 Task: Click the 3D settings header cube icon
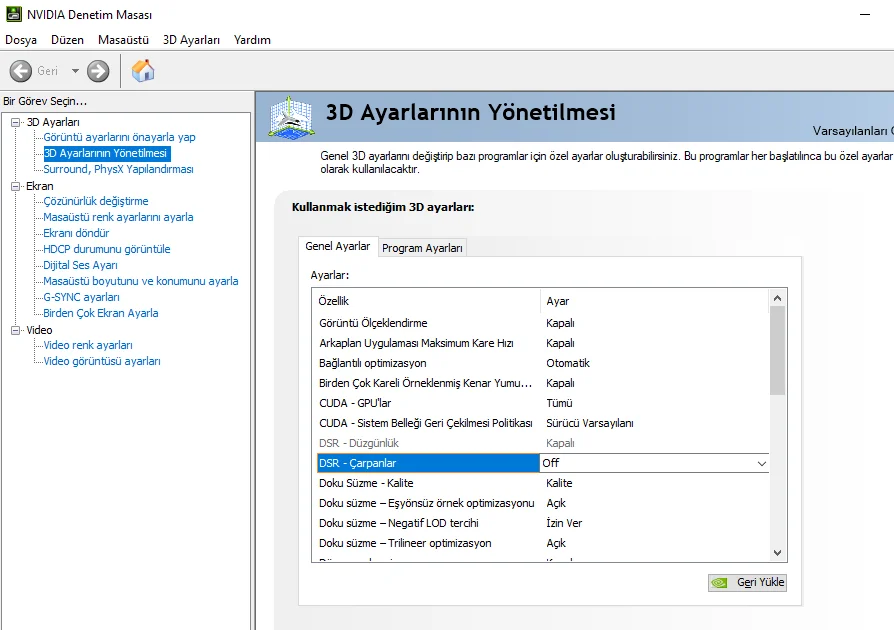[x=291, y=117]
